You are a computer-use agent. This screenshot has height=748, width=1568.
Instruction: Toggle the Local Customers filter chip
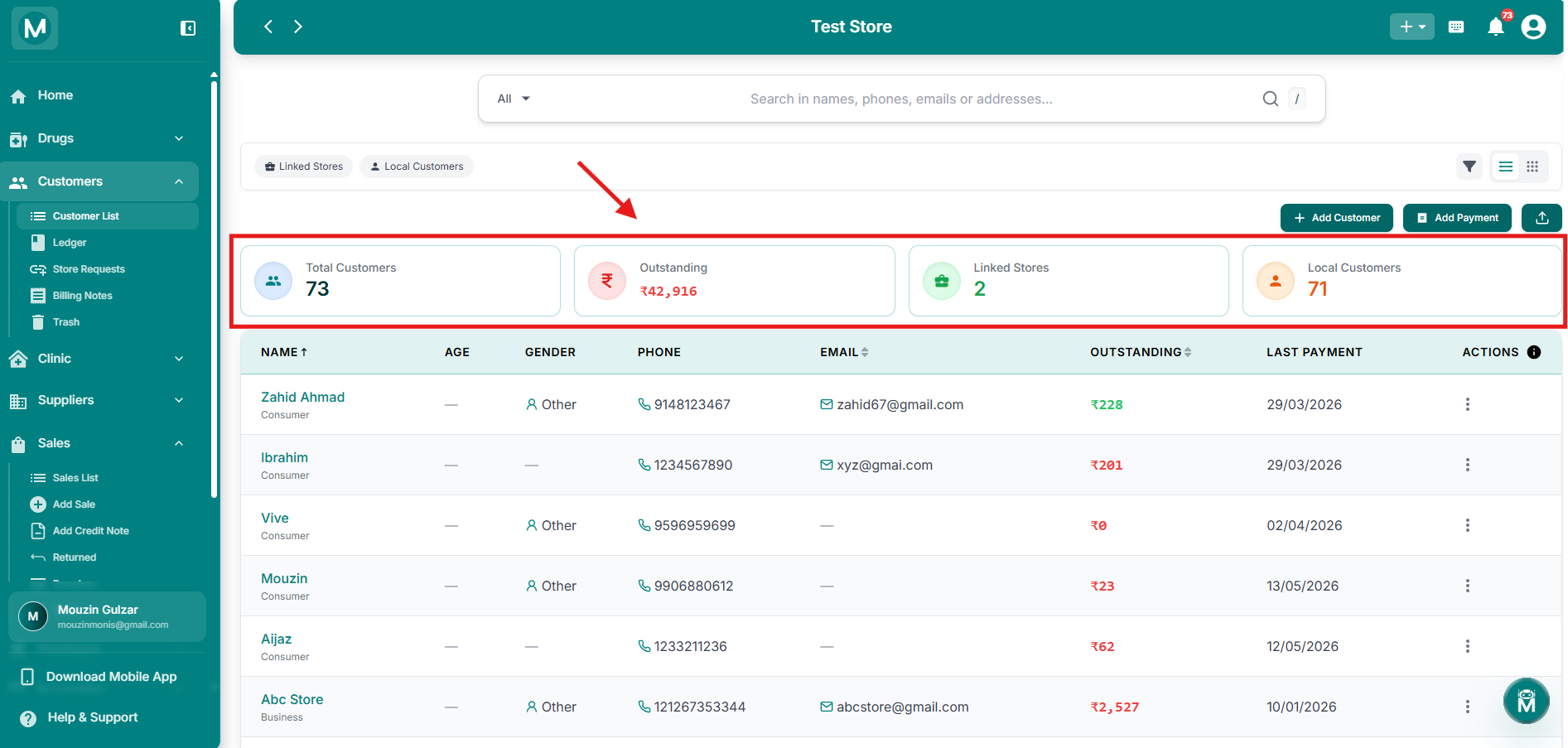point(417,166)
